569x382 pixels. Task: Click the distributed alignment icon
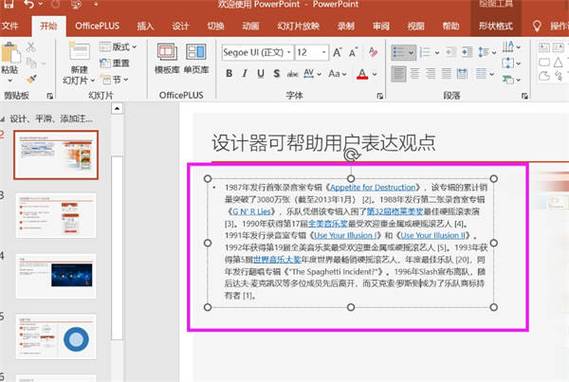point(462,74)
